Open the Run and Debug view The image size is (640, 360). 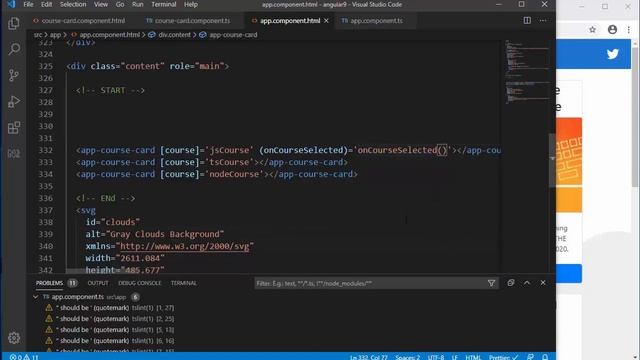point(14,102)
